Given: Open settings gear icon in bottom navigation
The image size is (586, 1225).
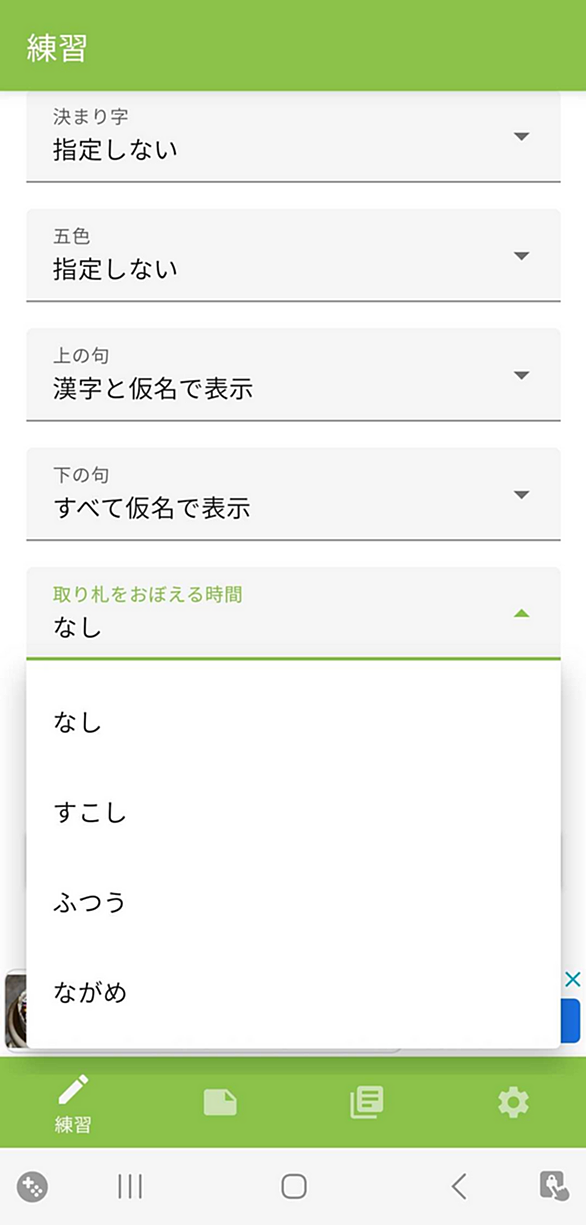Looking at the screenshot, I should click(x=513, y=1102).
